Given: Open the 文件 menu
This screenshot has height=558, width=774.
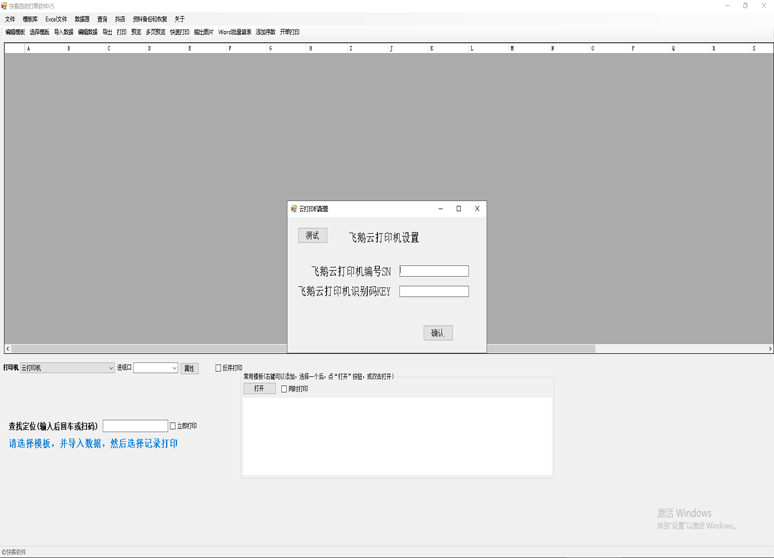Looking at the screenshot, I should click(10, 19).
